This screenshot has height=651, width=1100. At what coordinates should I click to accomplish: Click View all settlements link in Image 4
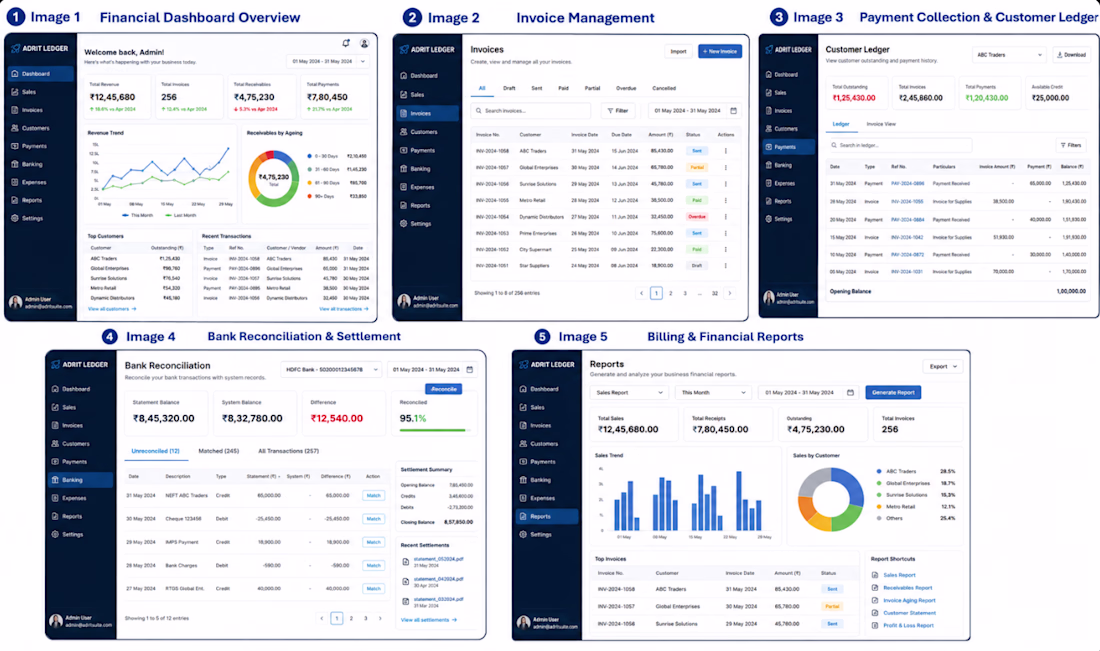coord(429,620)
